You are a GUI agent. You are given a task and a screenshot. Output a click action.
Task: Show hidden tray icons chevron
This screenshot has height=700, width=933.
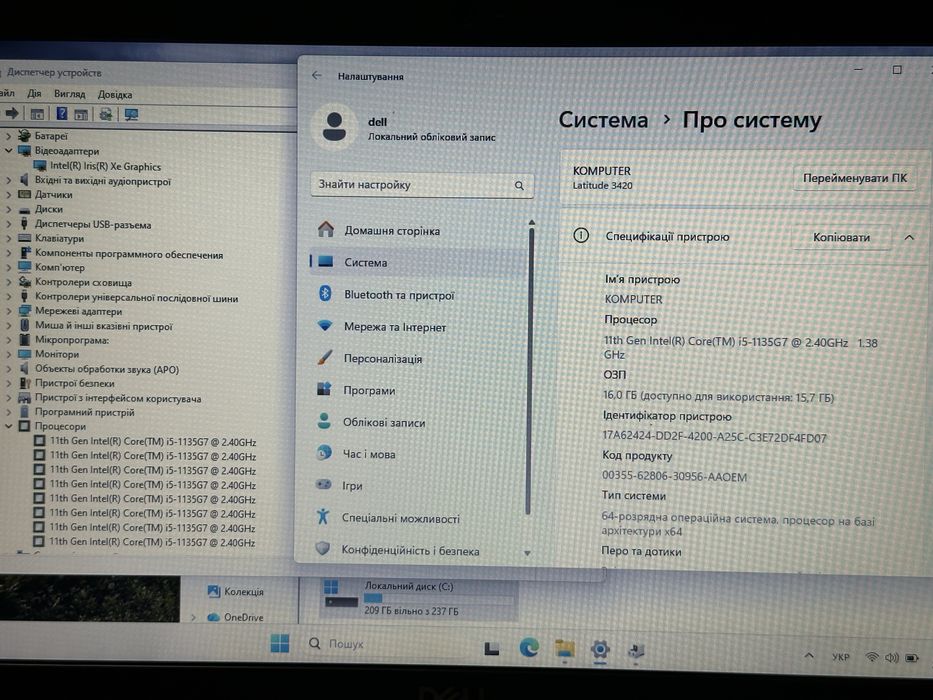point(809,656)
